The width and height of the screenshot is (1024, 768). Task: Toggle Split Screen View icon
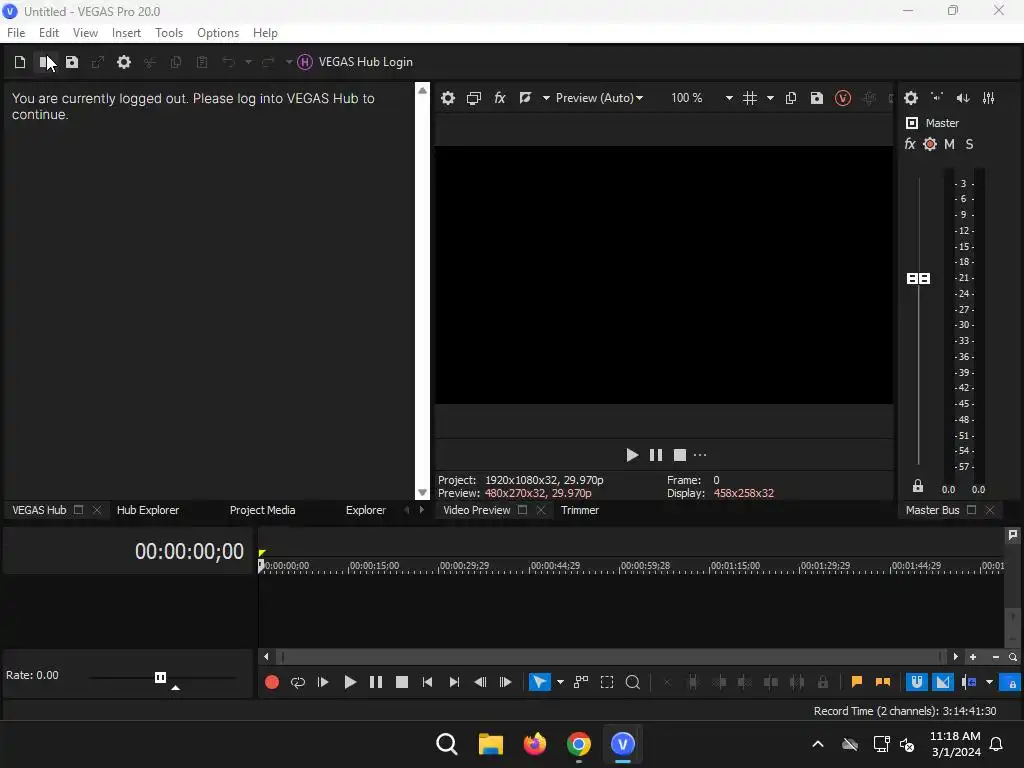(525, 98)
